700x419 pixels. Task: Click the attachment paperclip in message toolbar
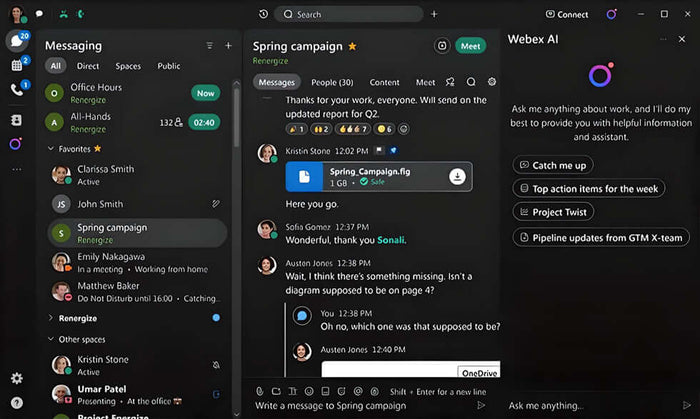click(259, 390)
